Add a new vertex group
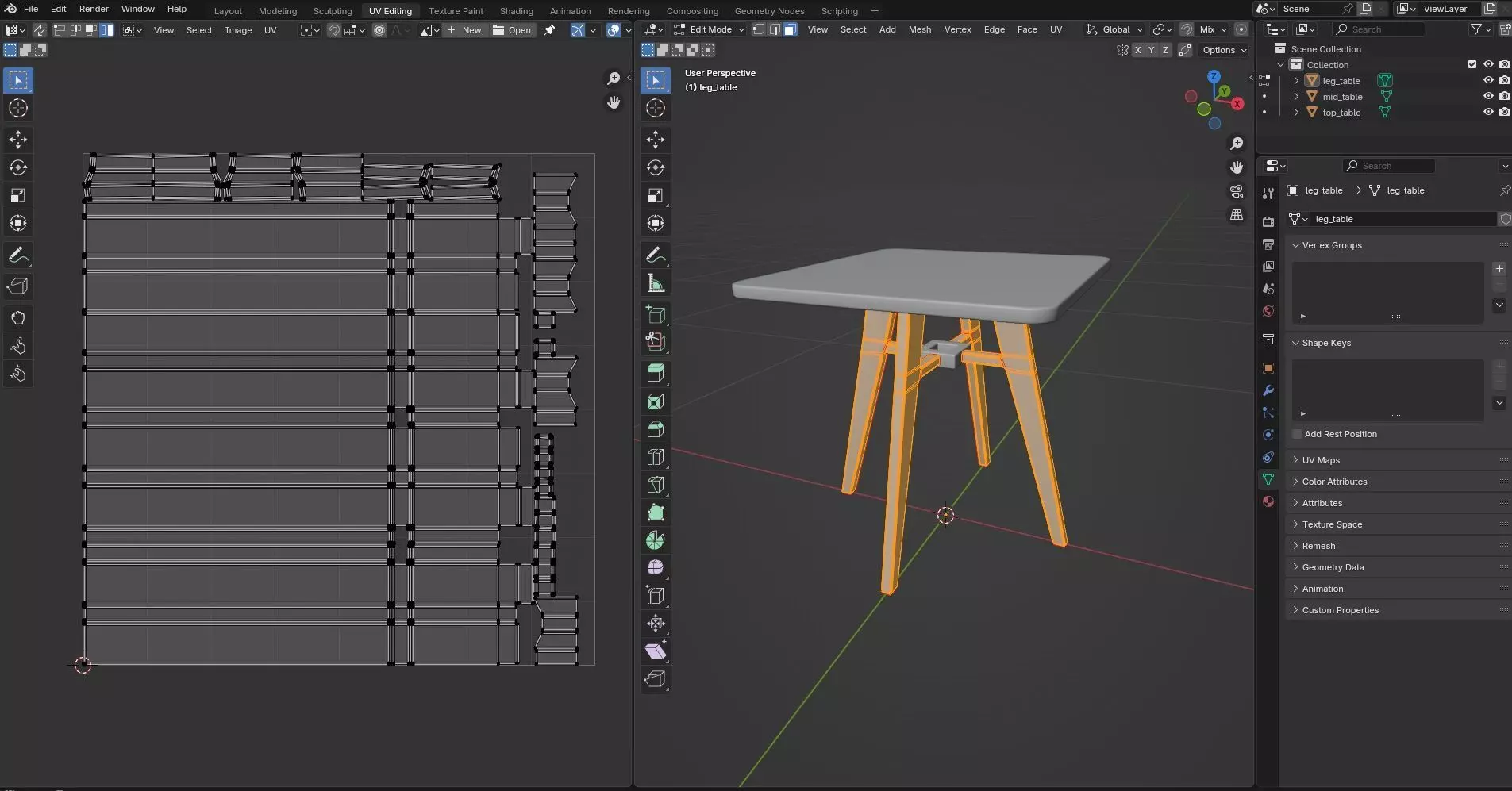Screen dimensions: 1512x791 (1499, 269)
